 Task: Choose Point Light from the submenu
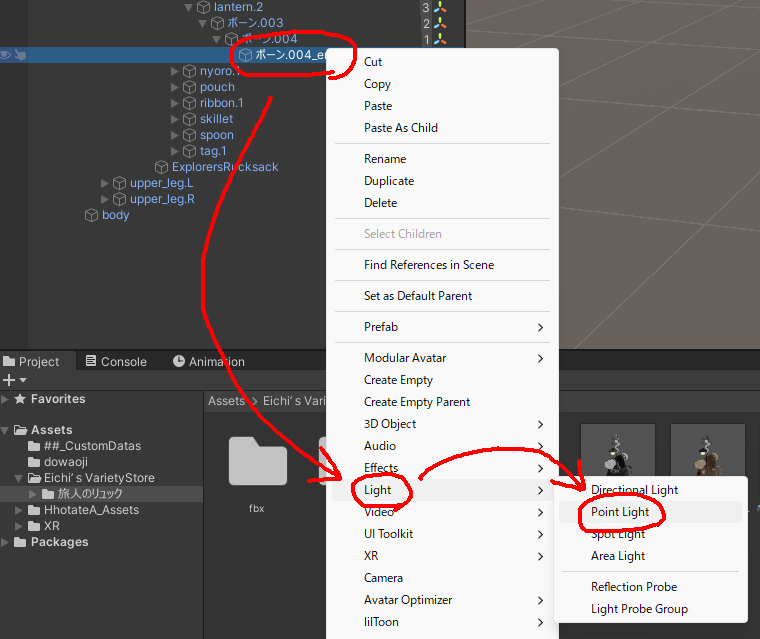coord(620,512)
